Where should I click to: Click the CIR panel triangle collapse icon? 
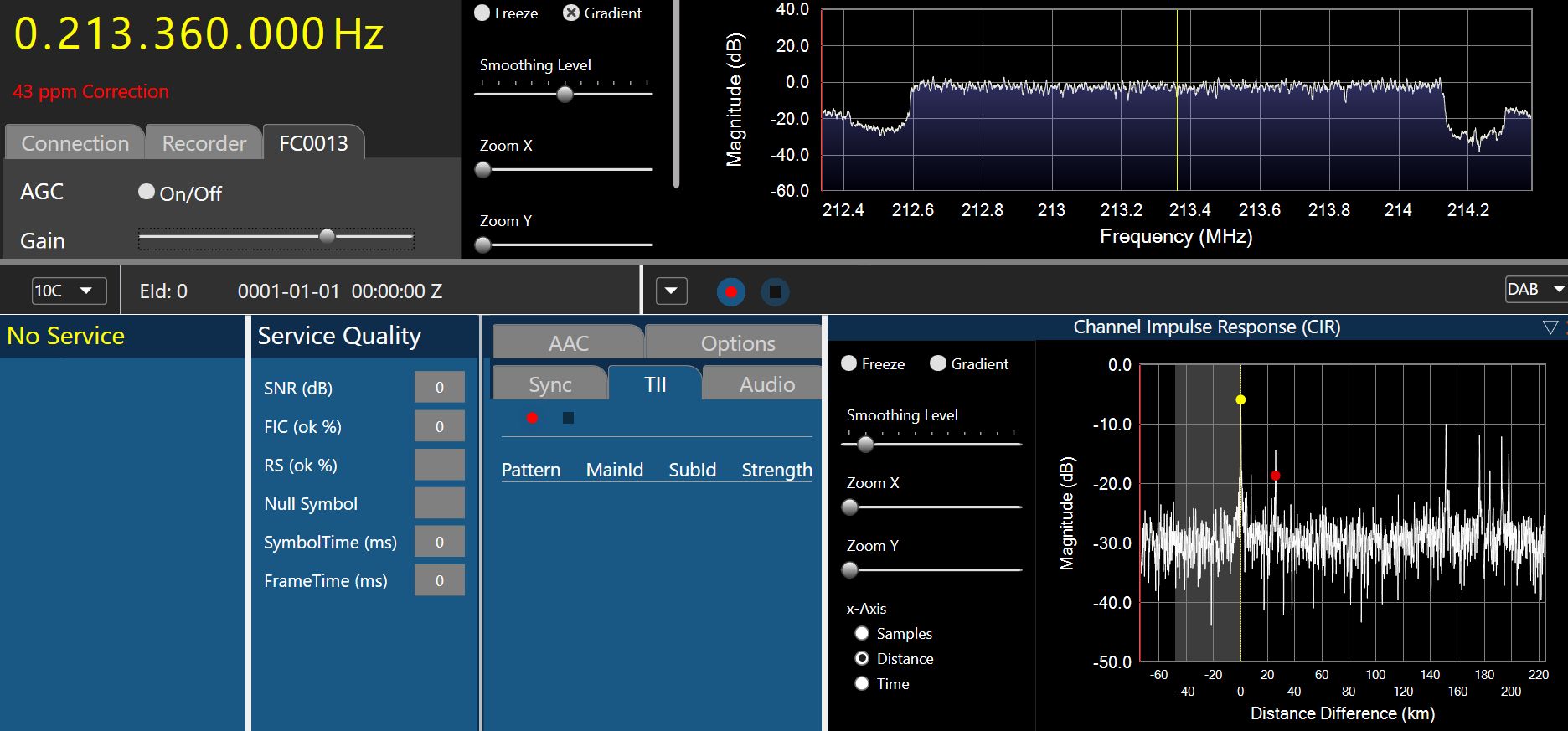click(1550, 327)
